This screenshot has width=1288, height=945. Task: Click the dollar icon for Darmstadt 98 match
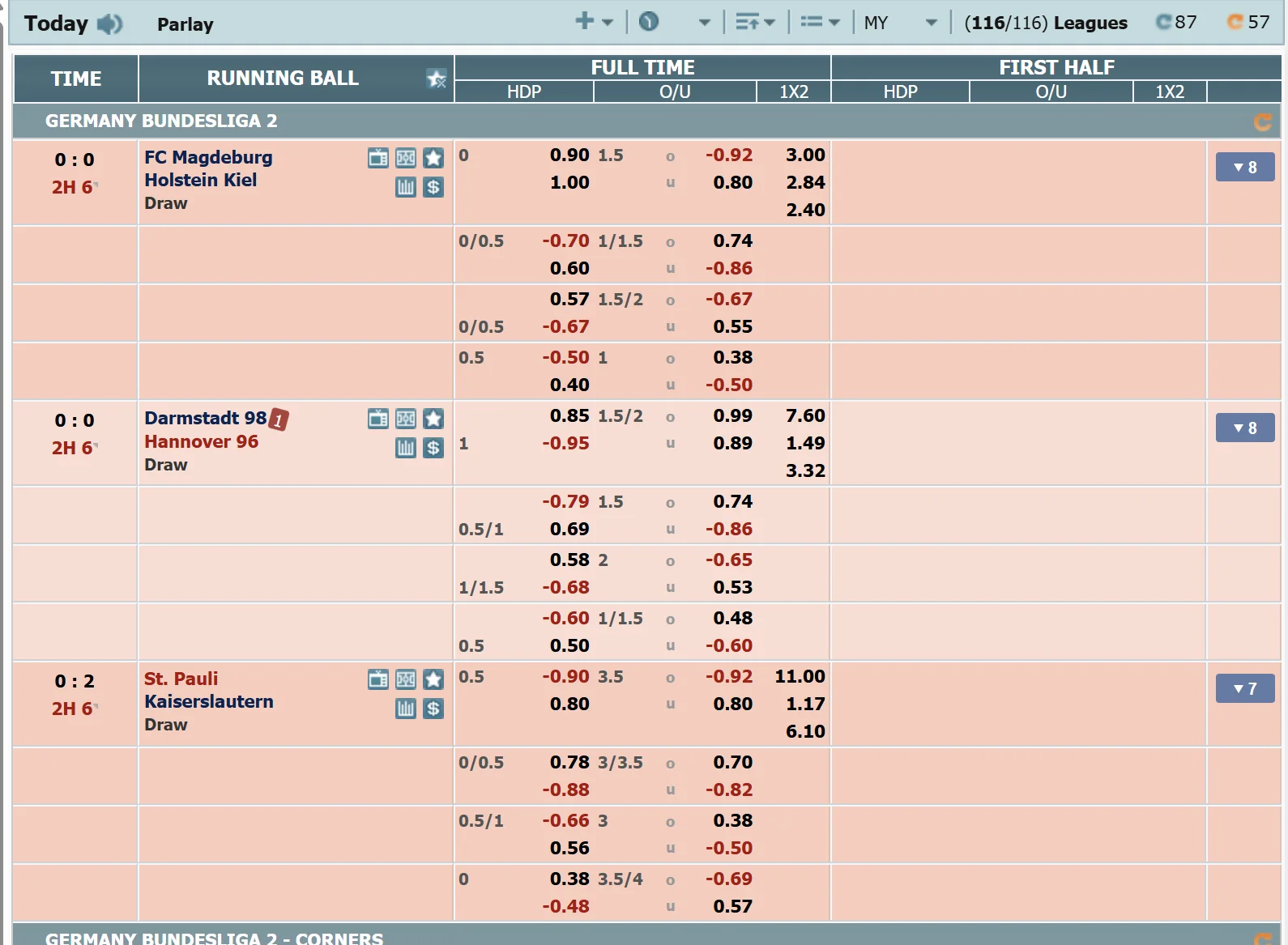point(433,448)
